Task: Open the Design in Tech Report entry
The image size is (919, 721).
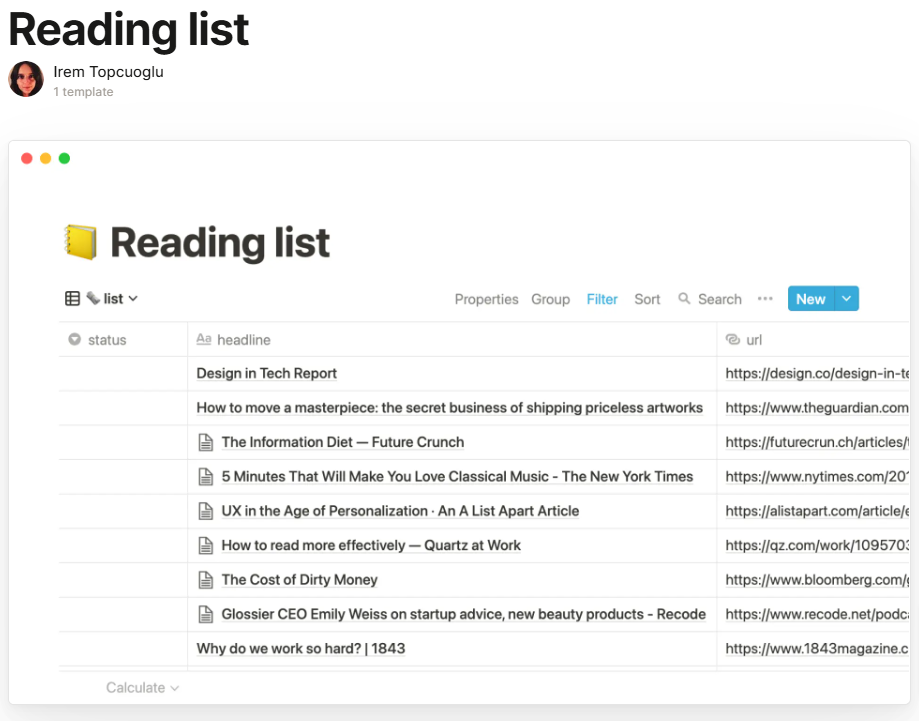Action: pos(267,373)
